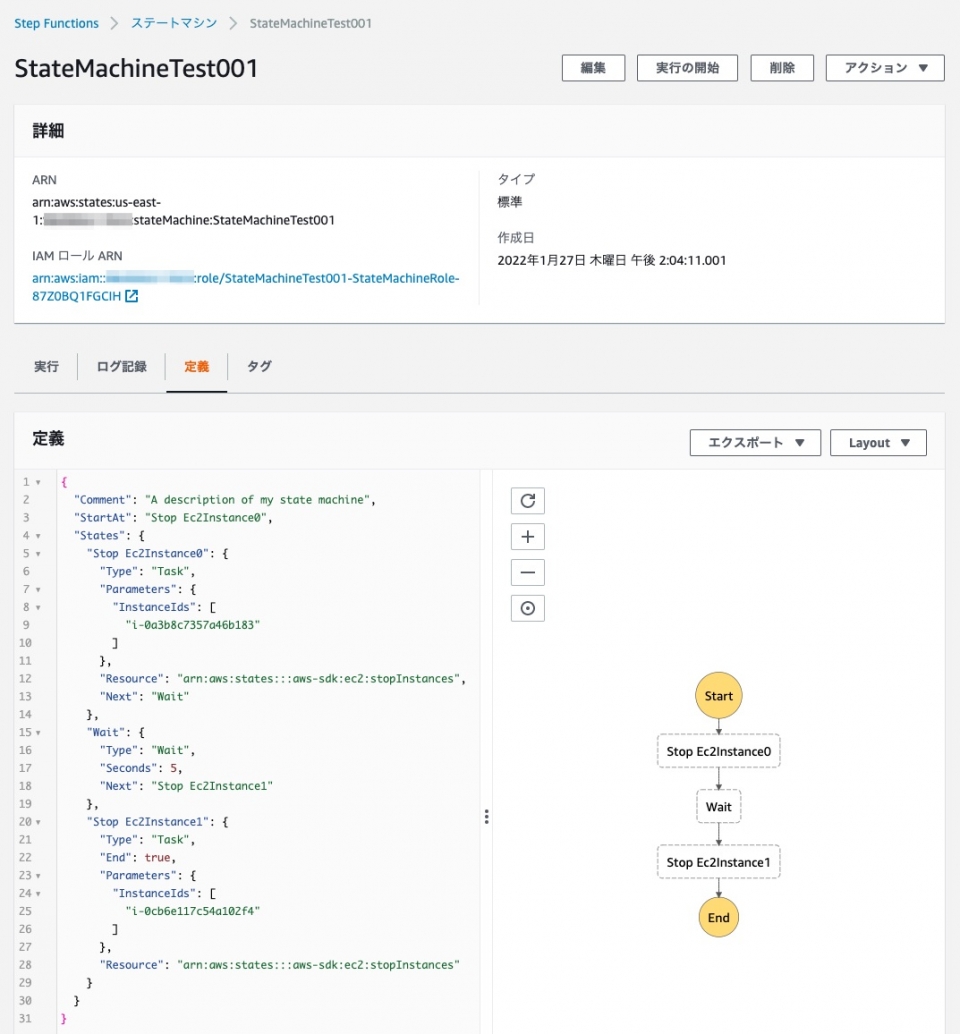Collapse code fold at line 1
This screenshot has height=1034, width=960.
coord(38,482)
